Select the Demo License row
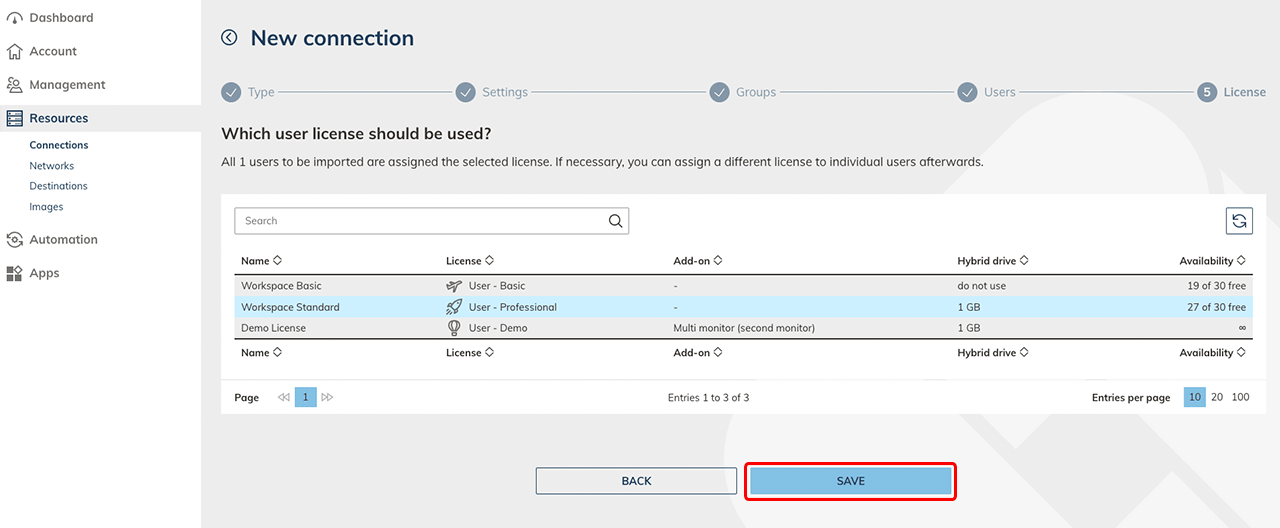 coord(273,328)
